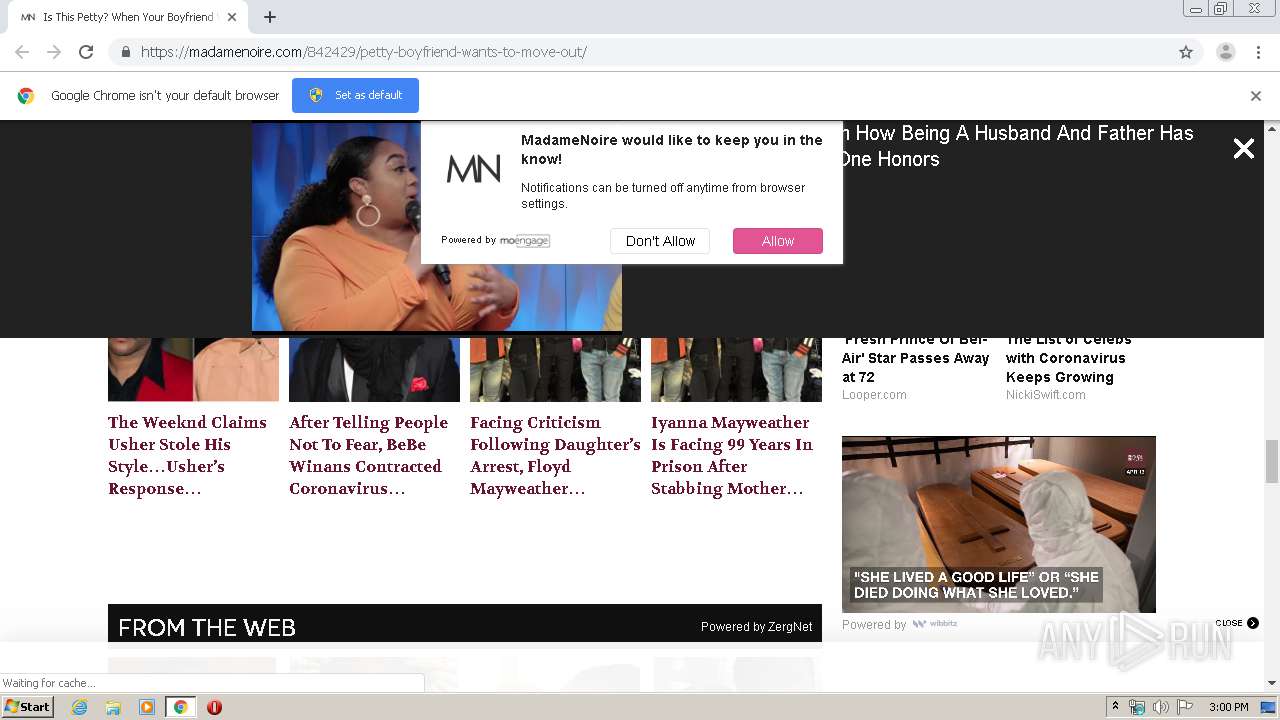
Task: Click the network tray icon
Action: (x=1137, y=707)
